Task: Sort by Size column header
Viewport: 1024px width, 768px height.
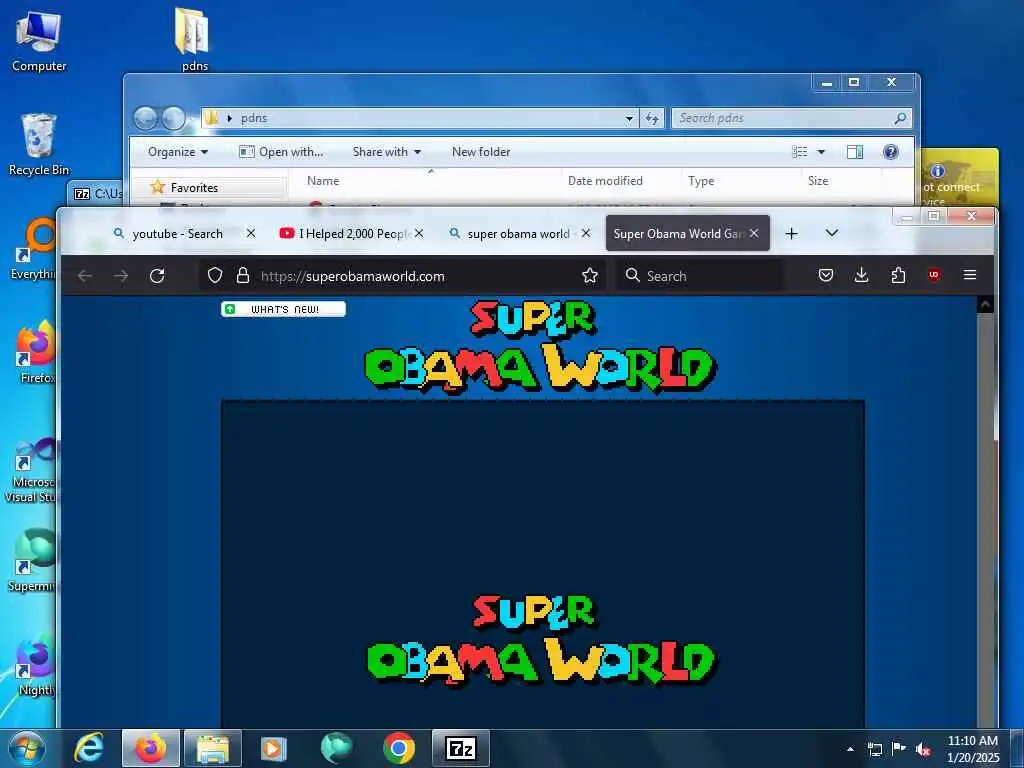Action: 818,181
